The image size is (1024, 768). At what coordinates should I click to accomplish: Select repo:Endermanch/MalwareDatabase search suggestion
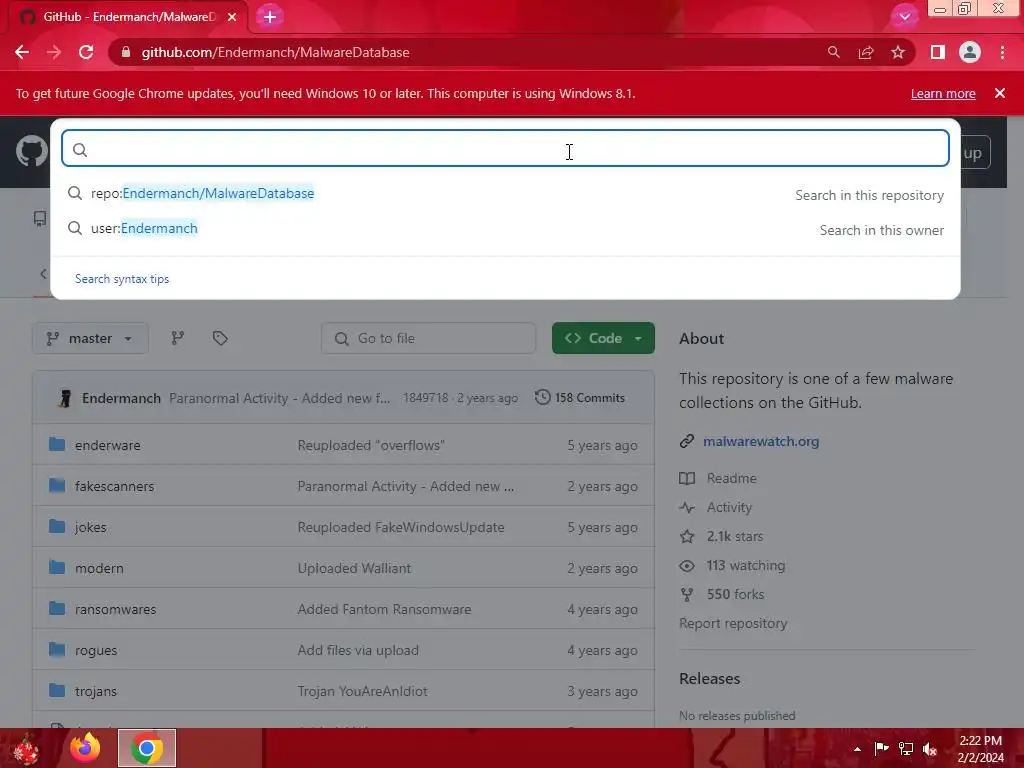coord(505,194)
